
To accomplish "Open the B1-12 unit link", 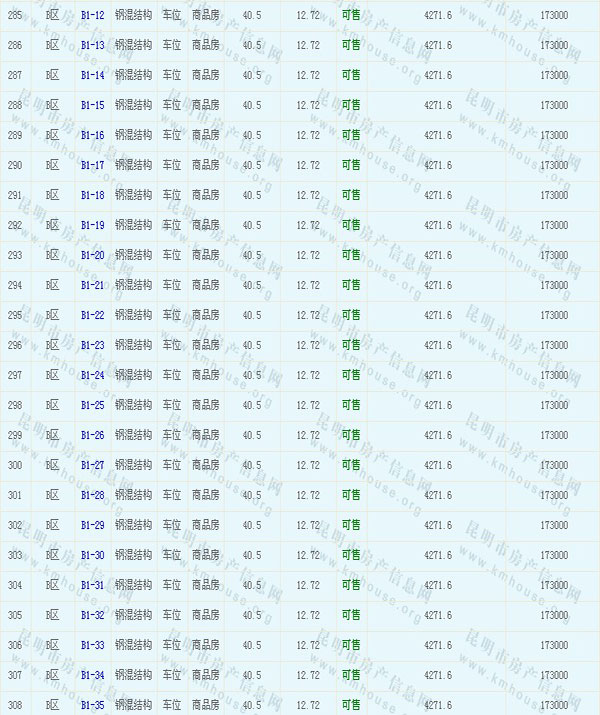I will coord(92,15).
